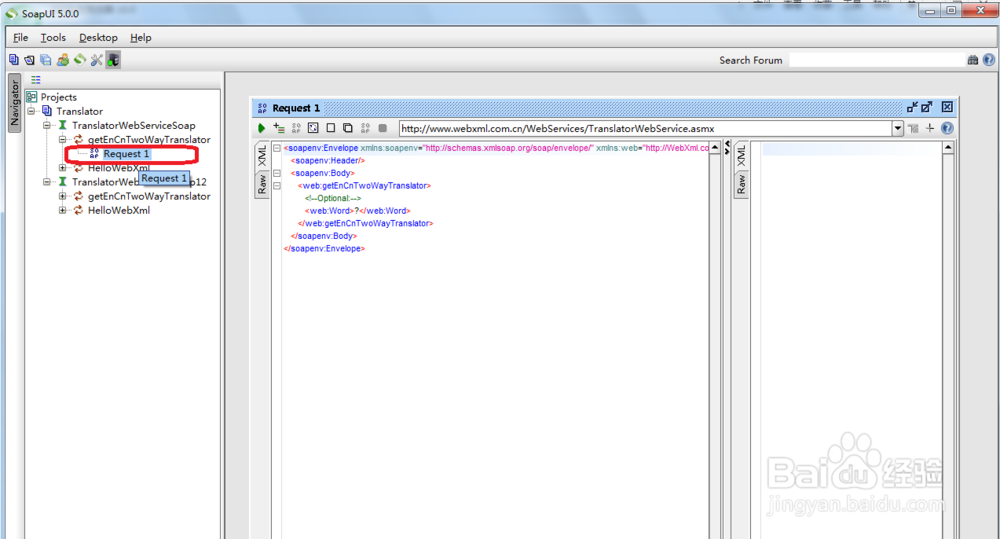Click the SOAP icon in Request 1 title
This screenshot has height=539, width=1000.
click(262, 108)
